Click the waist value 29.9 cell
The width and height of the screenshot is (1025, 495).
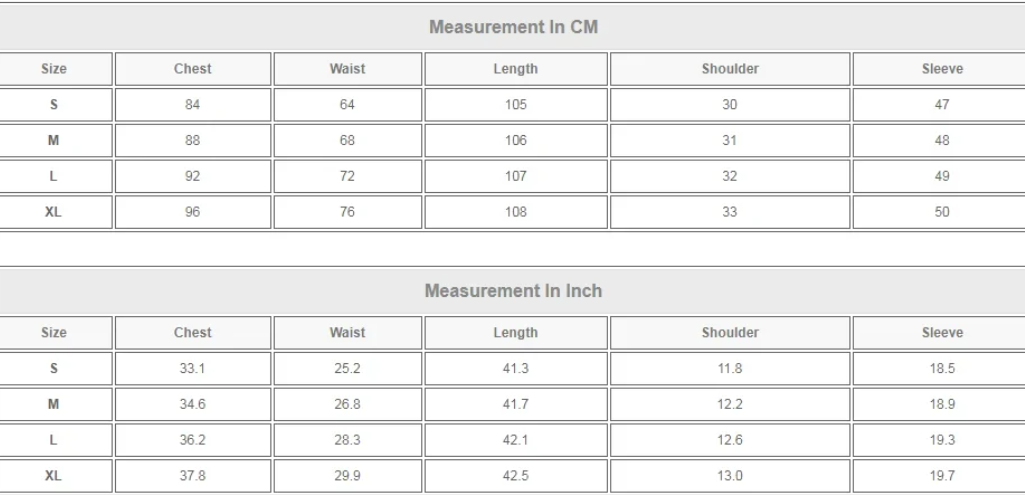click(347, 476)
